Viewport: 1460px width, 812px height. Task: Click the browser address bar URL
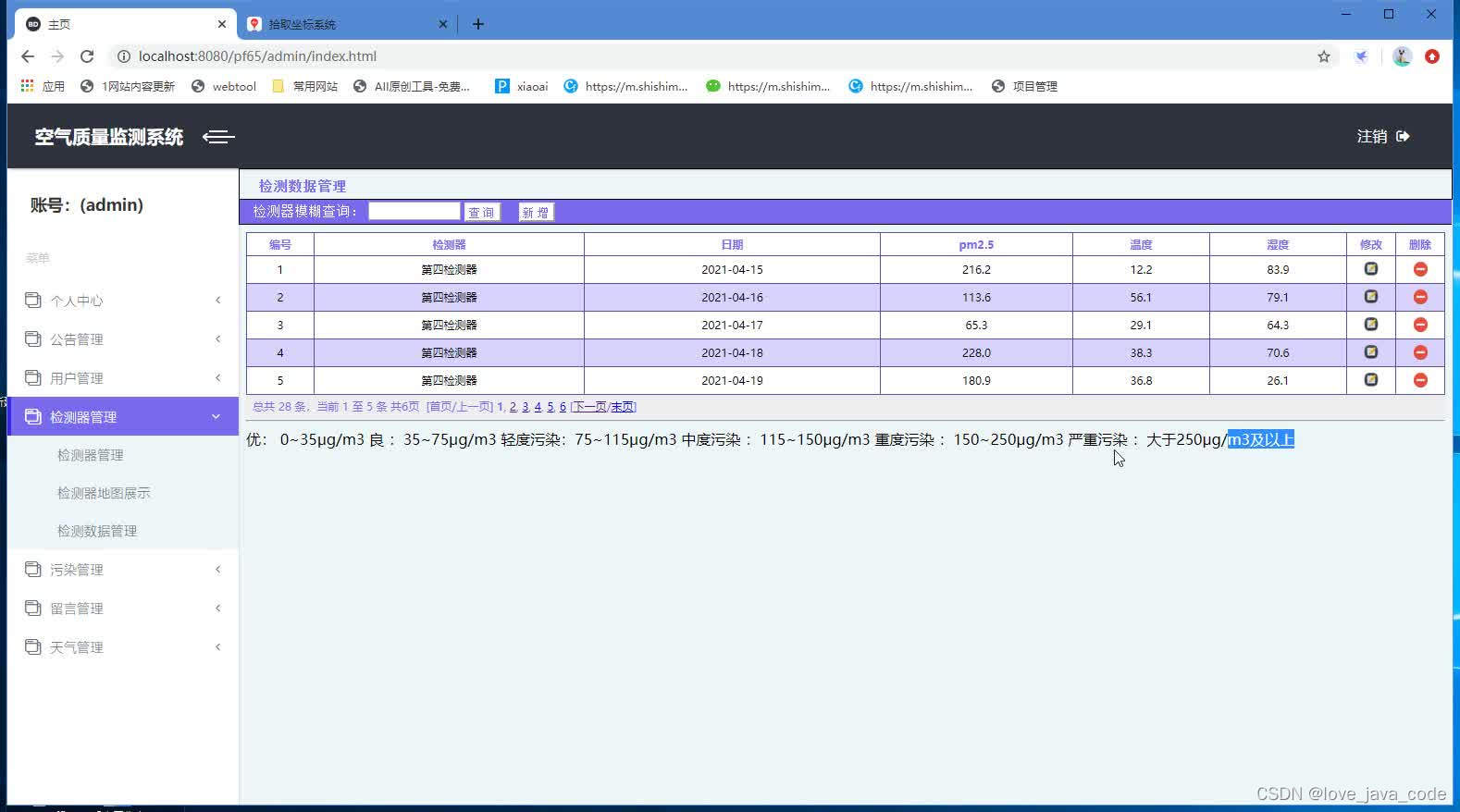pyautogui.click(x=257, y=56)
